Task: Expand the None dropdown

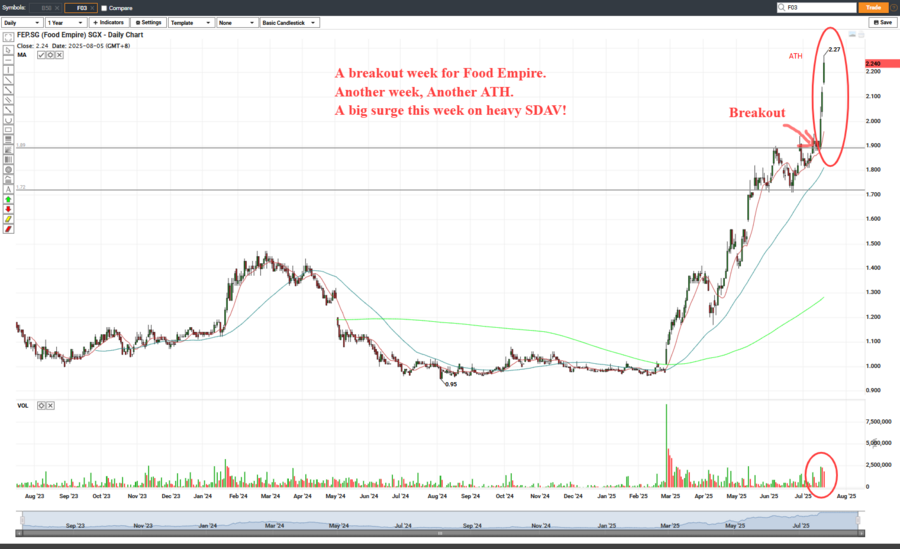Action: point(238,23)
